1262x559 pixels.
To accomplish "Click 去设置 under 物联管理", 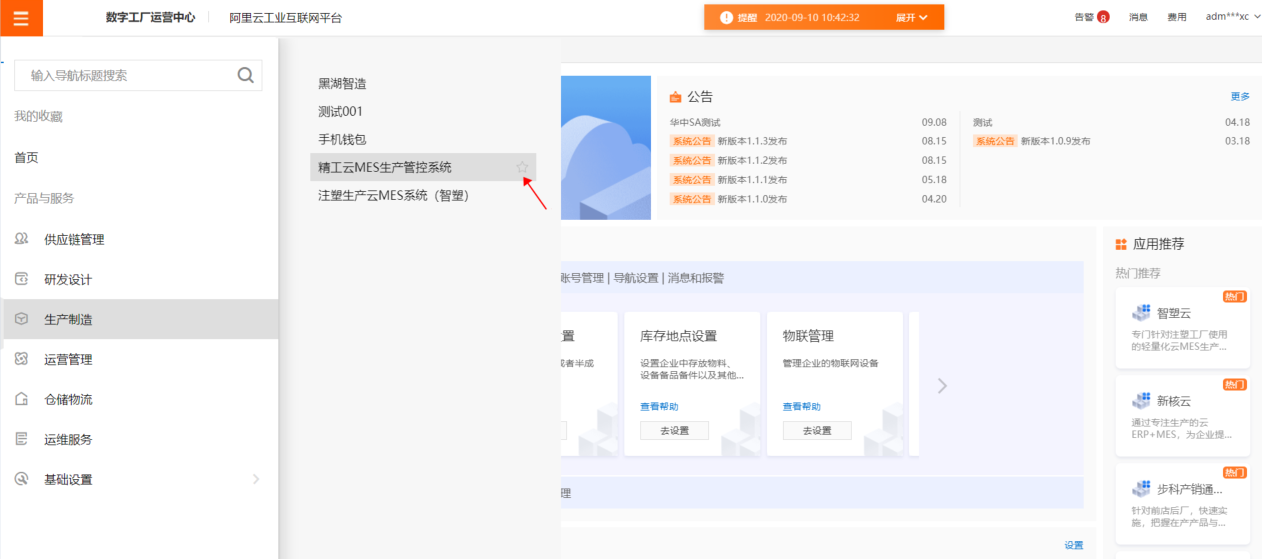I will [x=817, y=430].
